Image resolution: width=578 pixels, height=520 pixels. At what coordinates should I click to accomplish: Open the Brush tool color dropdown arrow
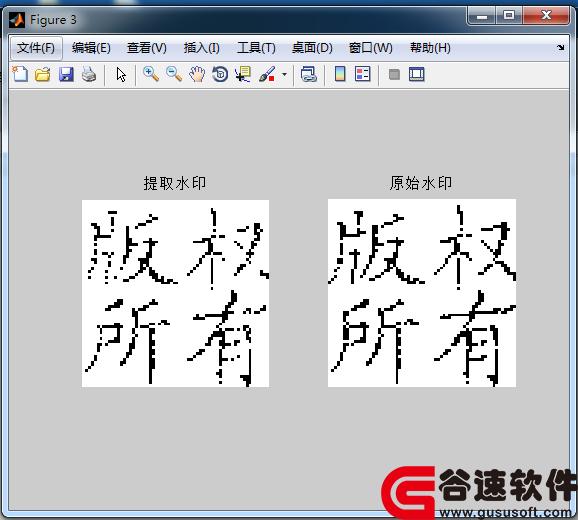284,74
